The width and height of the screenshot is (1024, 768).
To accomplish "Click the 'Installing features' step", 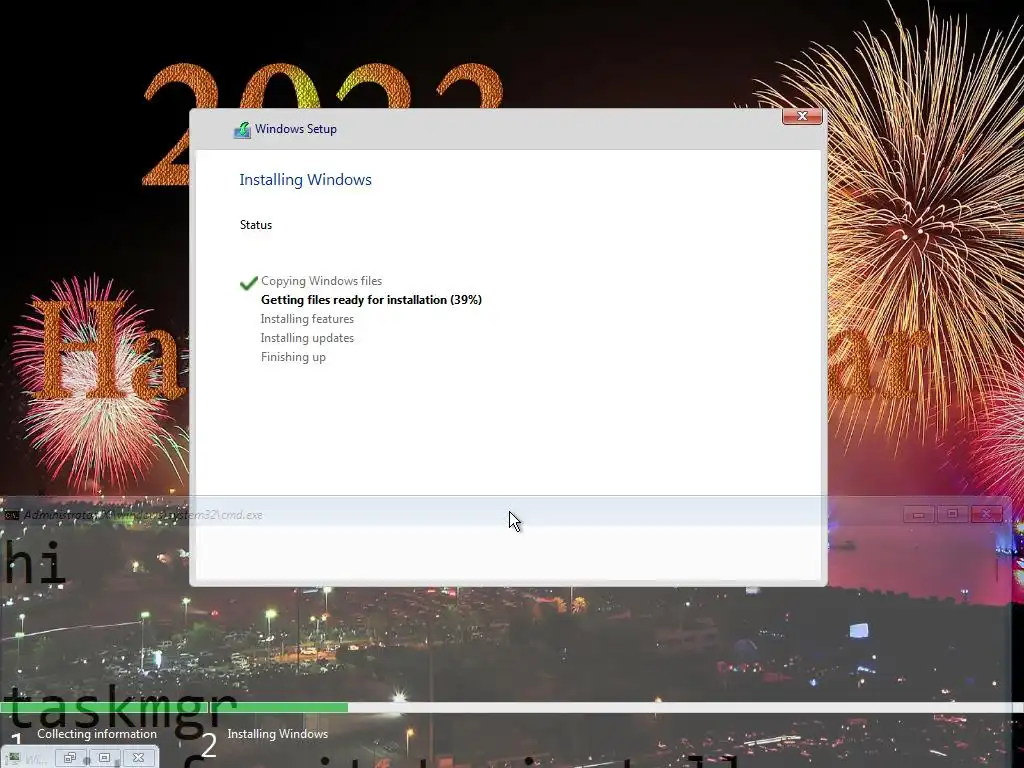I will [x=307, y=319].
